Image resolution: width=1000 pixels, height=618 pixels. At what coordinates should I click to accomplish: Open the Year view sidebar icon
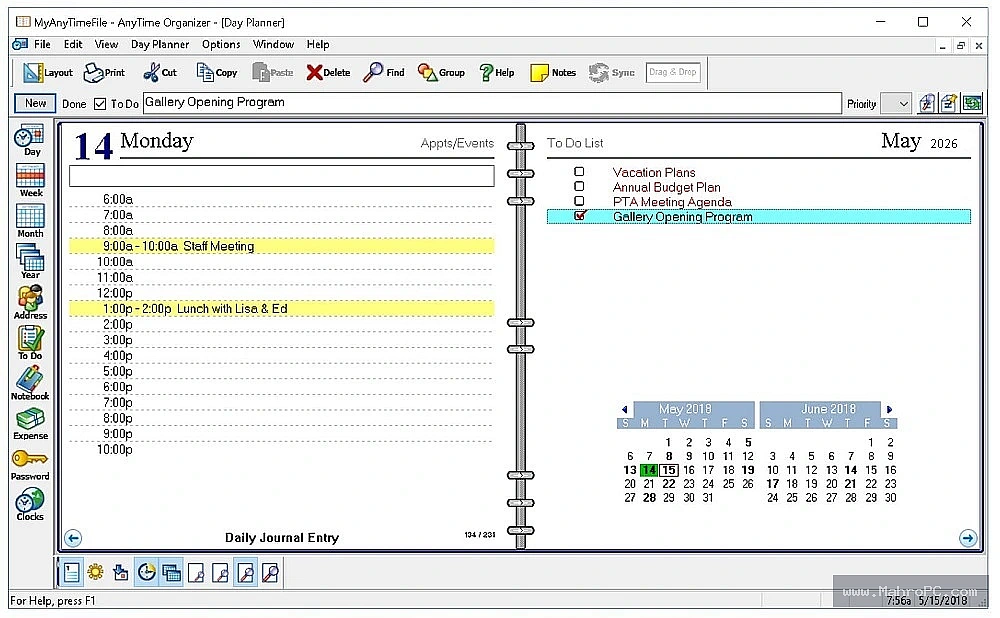30,262
